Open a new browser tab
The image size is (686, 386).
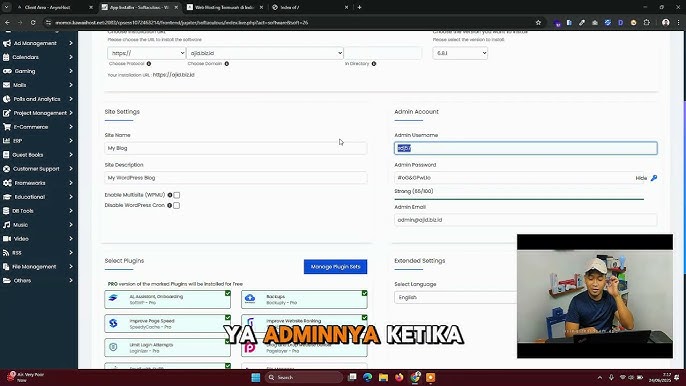pyautogui.click(x=359, y=7)
